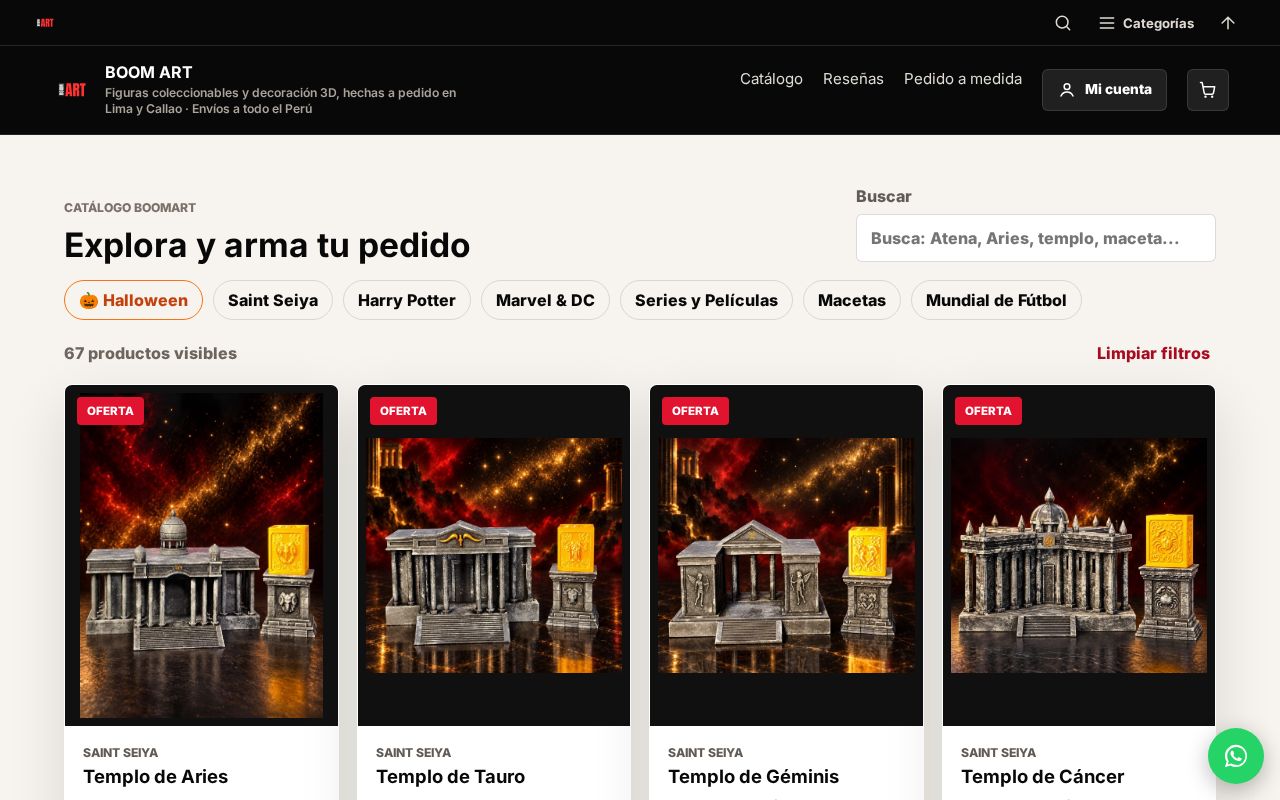This screenshot has height=800, width=1280.
Task: Click SAINT SEIYA label above Templo de Cáncer
Action: [x=998, y=752]
